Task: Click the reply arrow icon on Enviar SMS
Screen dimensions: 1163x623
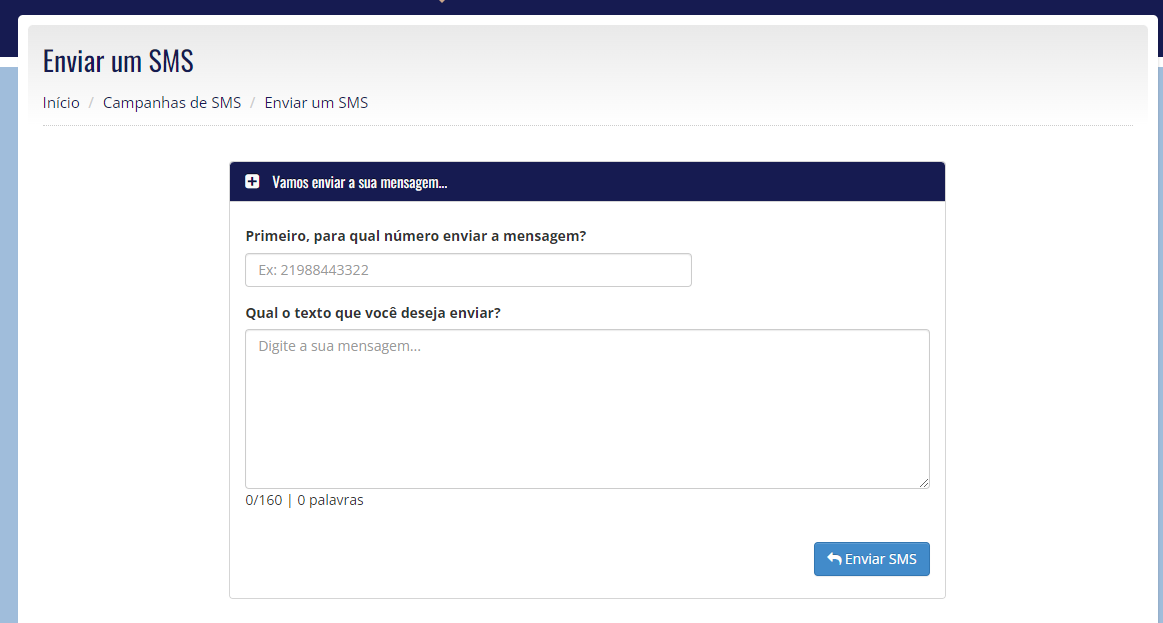Action: pos(834,558)
